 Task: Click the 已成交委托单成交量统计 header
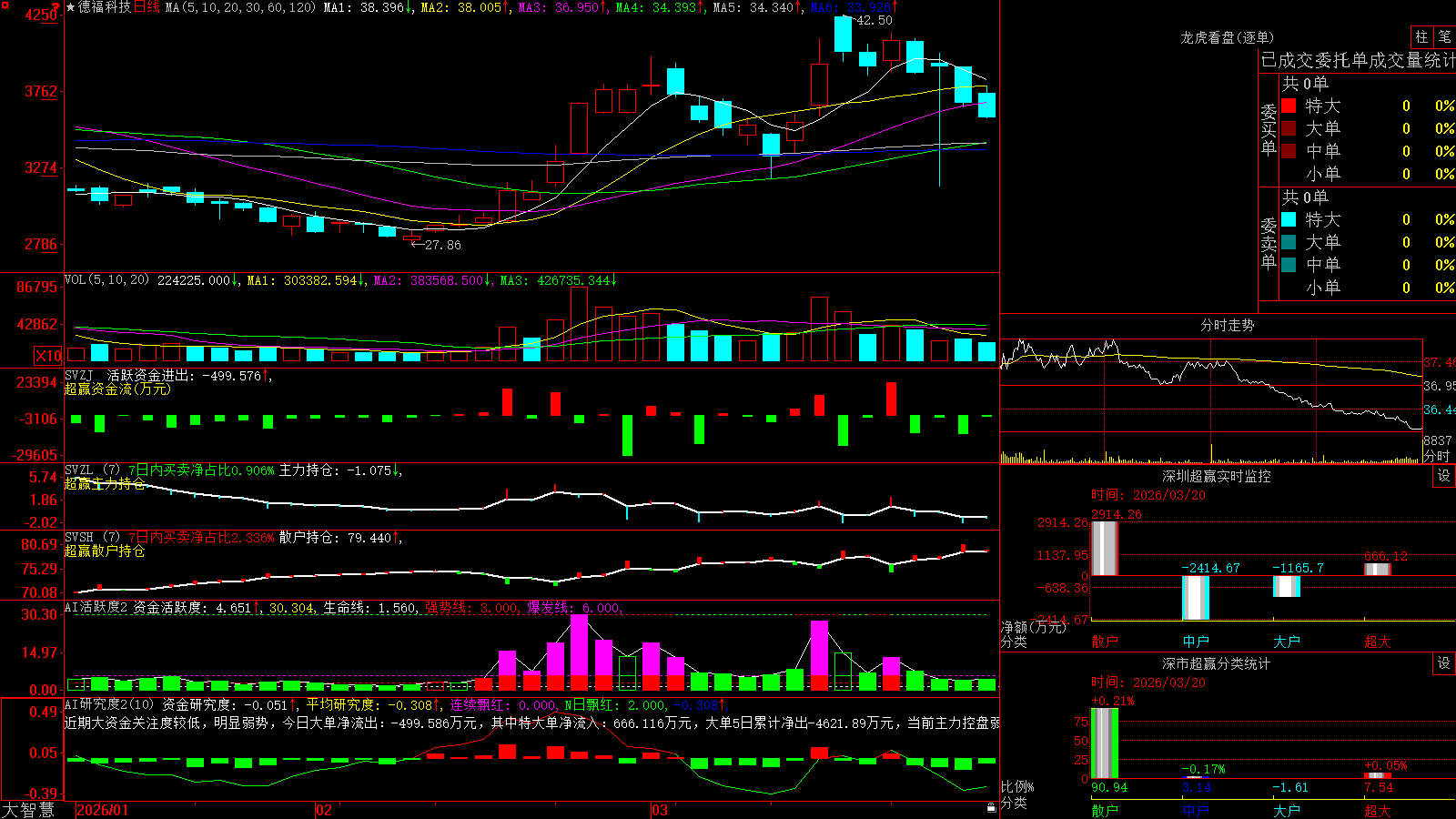1358,60
